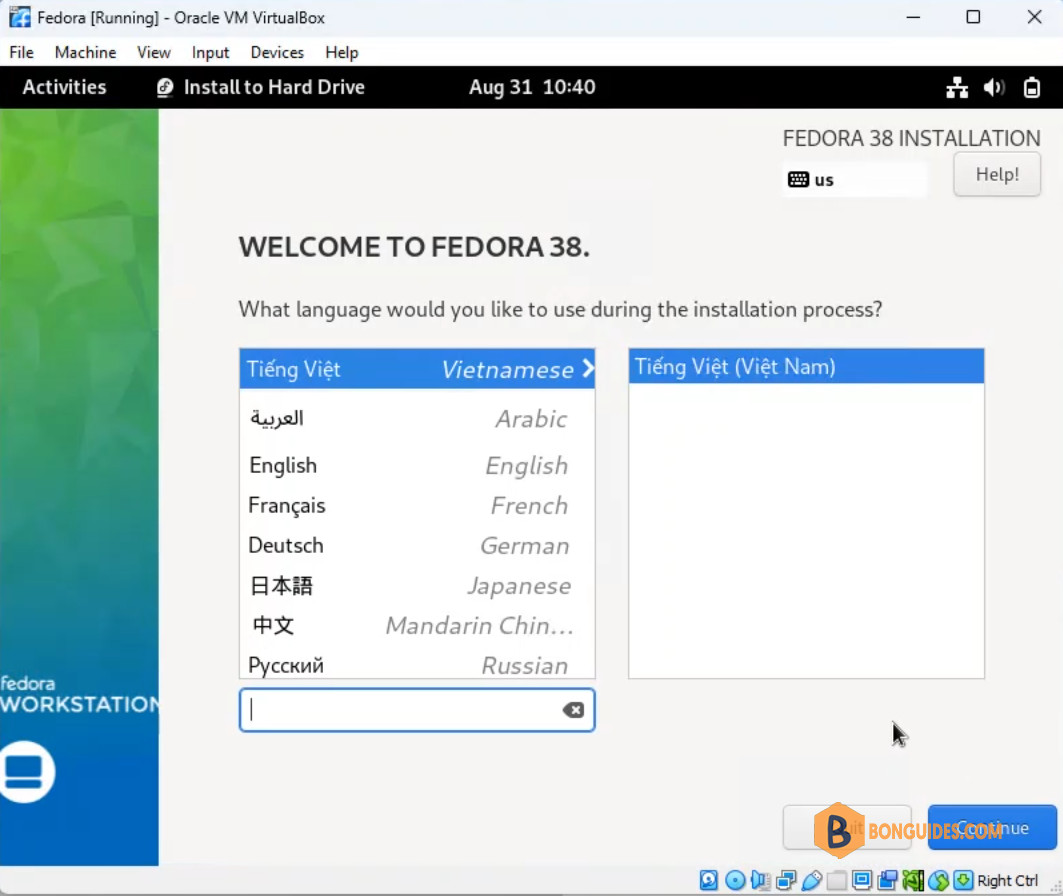This screenshot has width=1063, height=896.
Task: Open the battery power icon in GNOME top bar
Action: click(1032, 87)
